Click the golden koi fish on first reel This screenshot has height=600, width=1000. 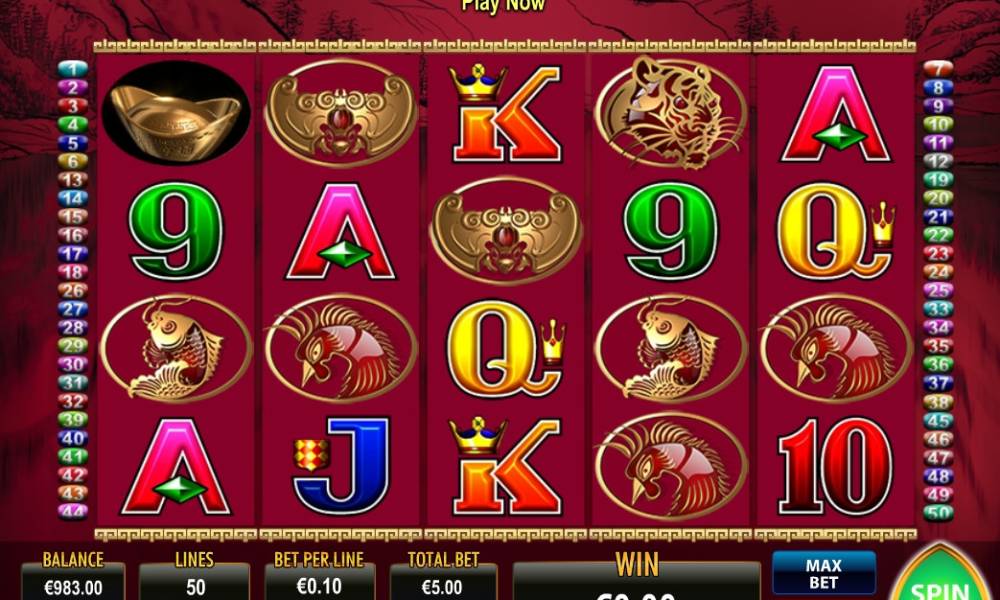176,348
